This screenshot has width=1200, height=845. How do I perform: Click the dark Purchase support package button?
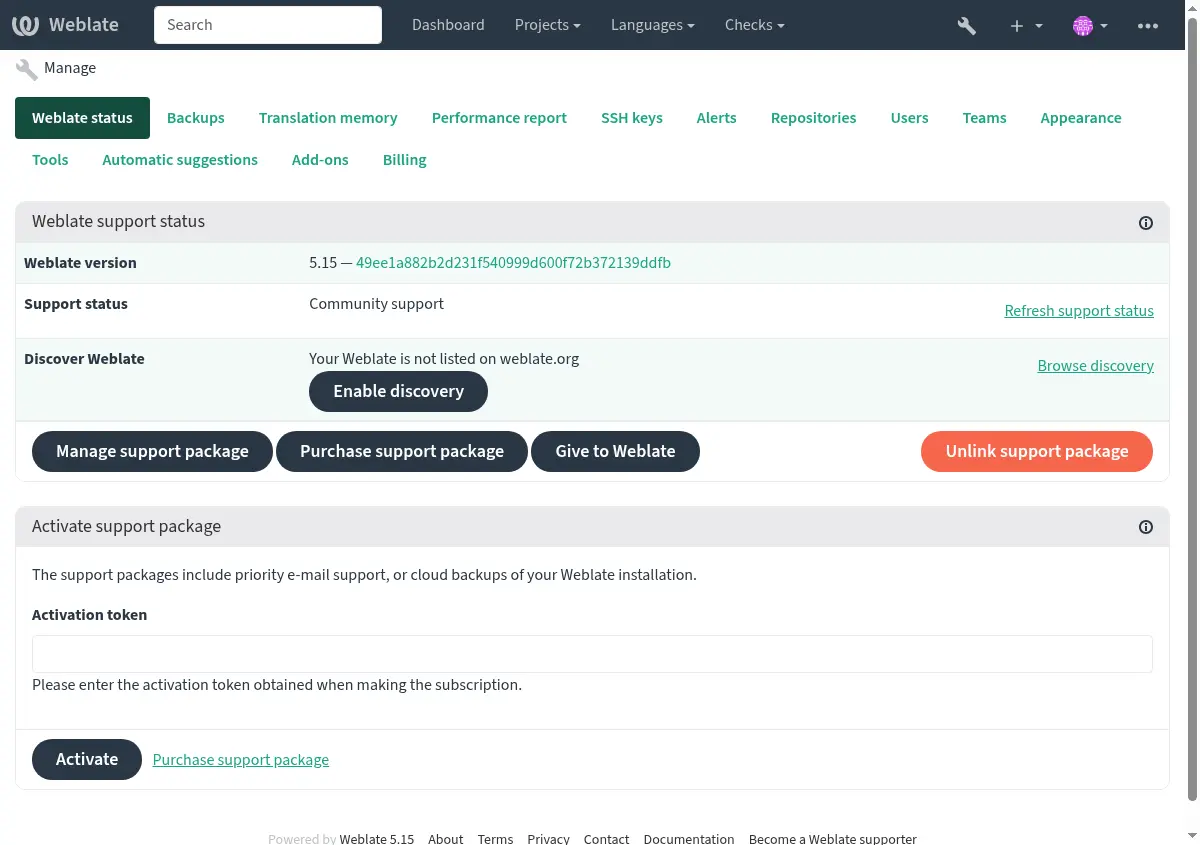click(x=402, y=452)
